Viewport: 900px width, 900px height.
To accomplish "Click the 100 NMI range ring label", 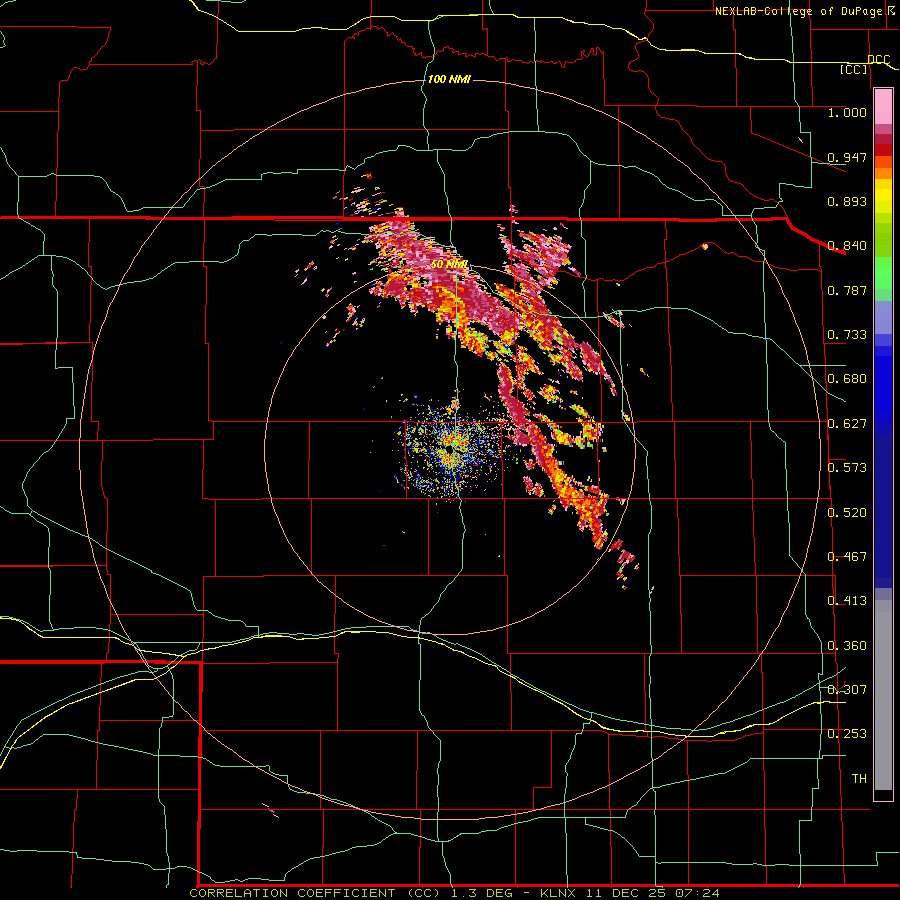I will point(449,79).
